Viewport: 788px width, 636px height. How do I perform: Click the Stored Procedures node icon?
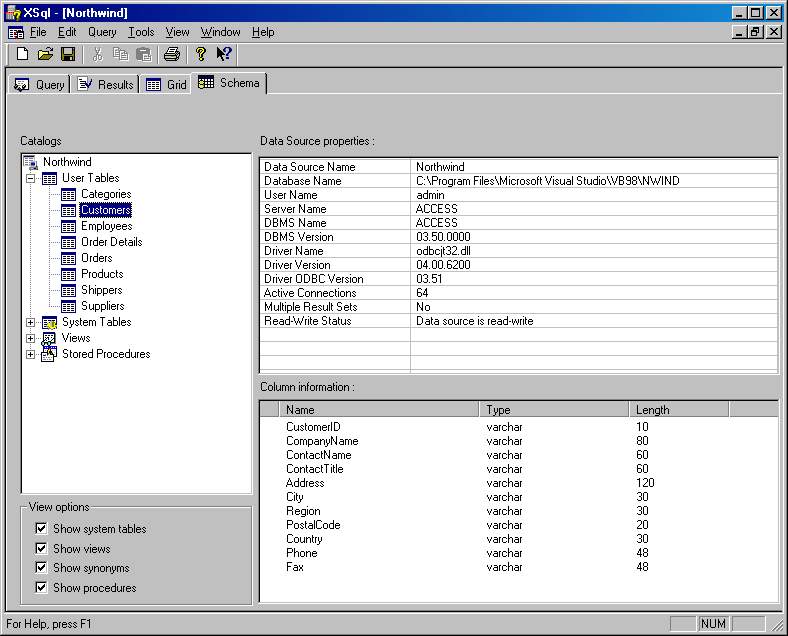[x=48, y=354]
